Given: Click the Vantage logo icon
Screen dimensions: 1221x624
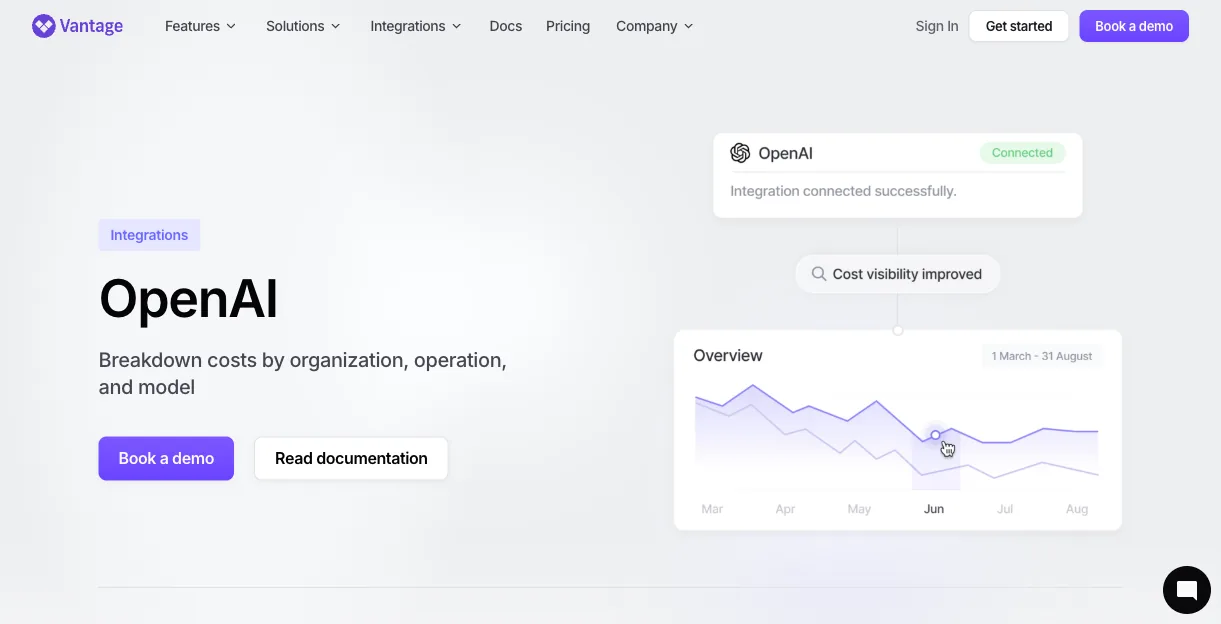Looking at the screenshot, I should (44, 26).
